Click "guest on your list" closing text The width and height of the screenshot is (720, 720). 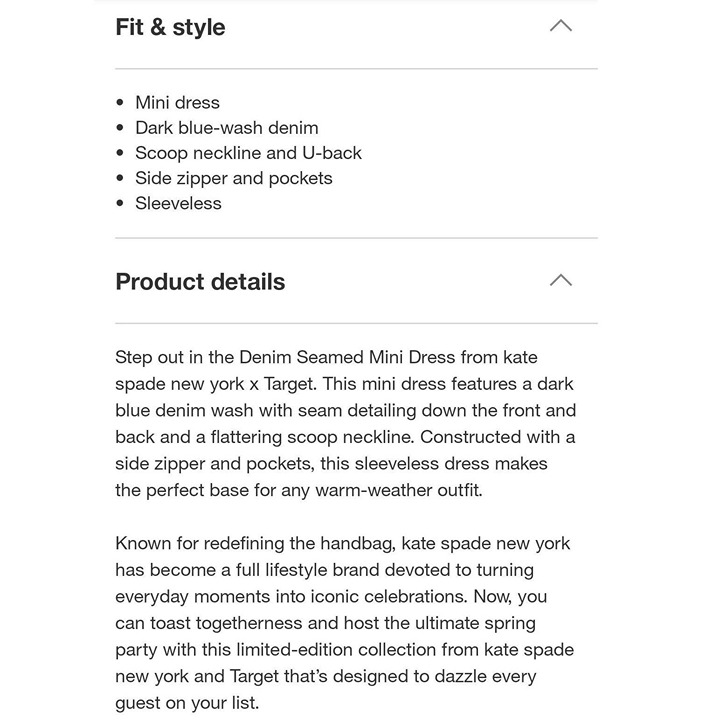[x=187, y=703]
